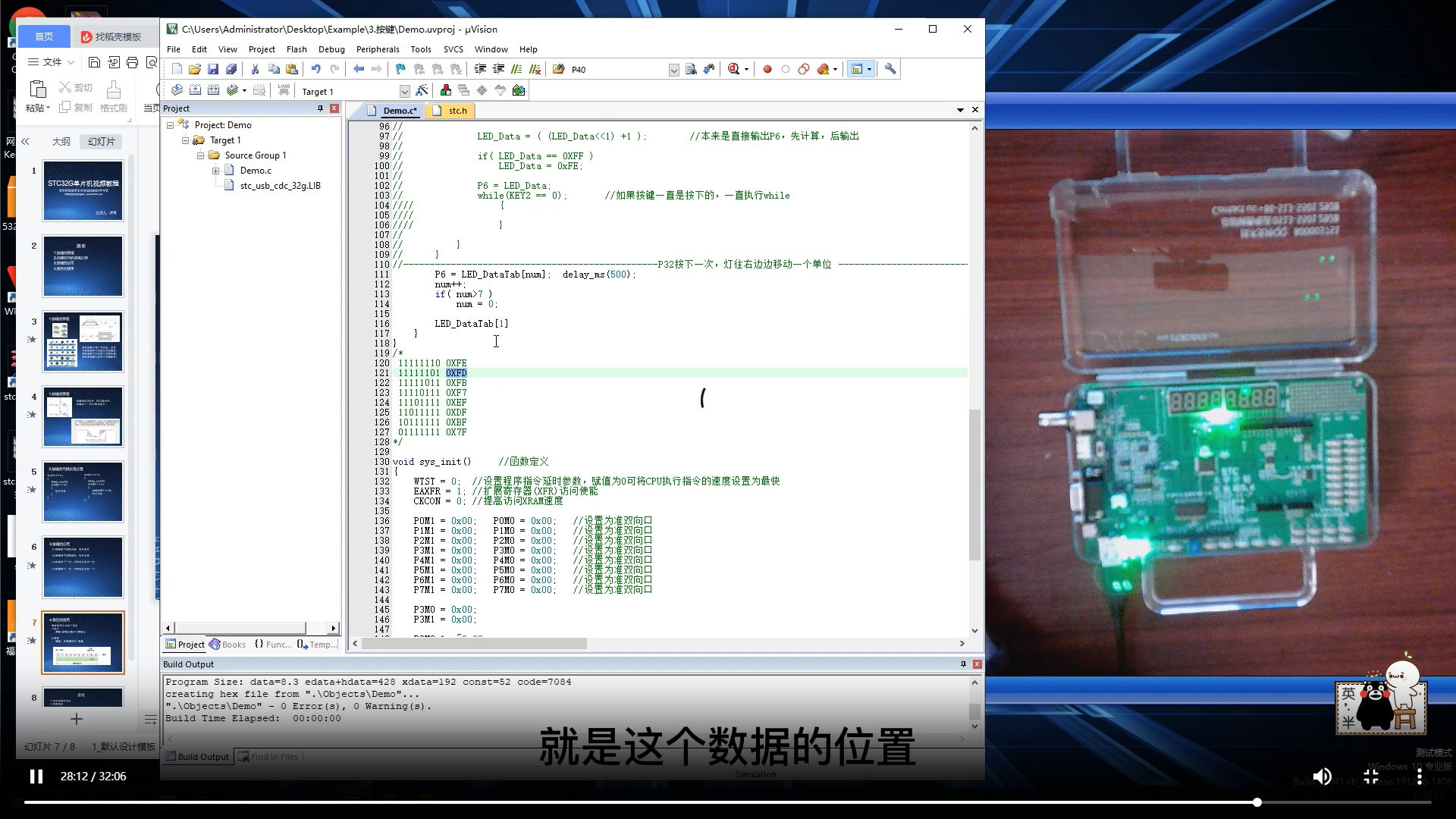This screenshot has width=1456, height=819.
Task: Start/Stop debug session icon
Action: (733, 69)
